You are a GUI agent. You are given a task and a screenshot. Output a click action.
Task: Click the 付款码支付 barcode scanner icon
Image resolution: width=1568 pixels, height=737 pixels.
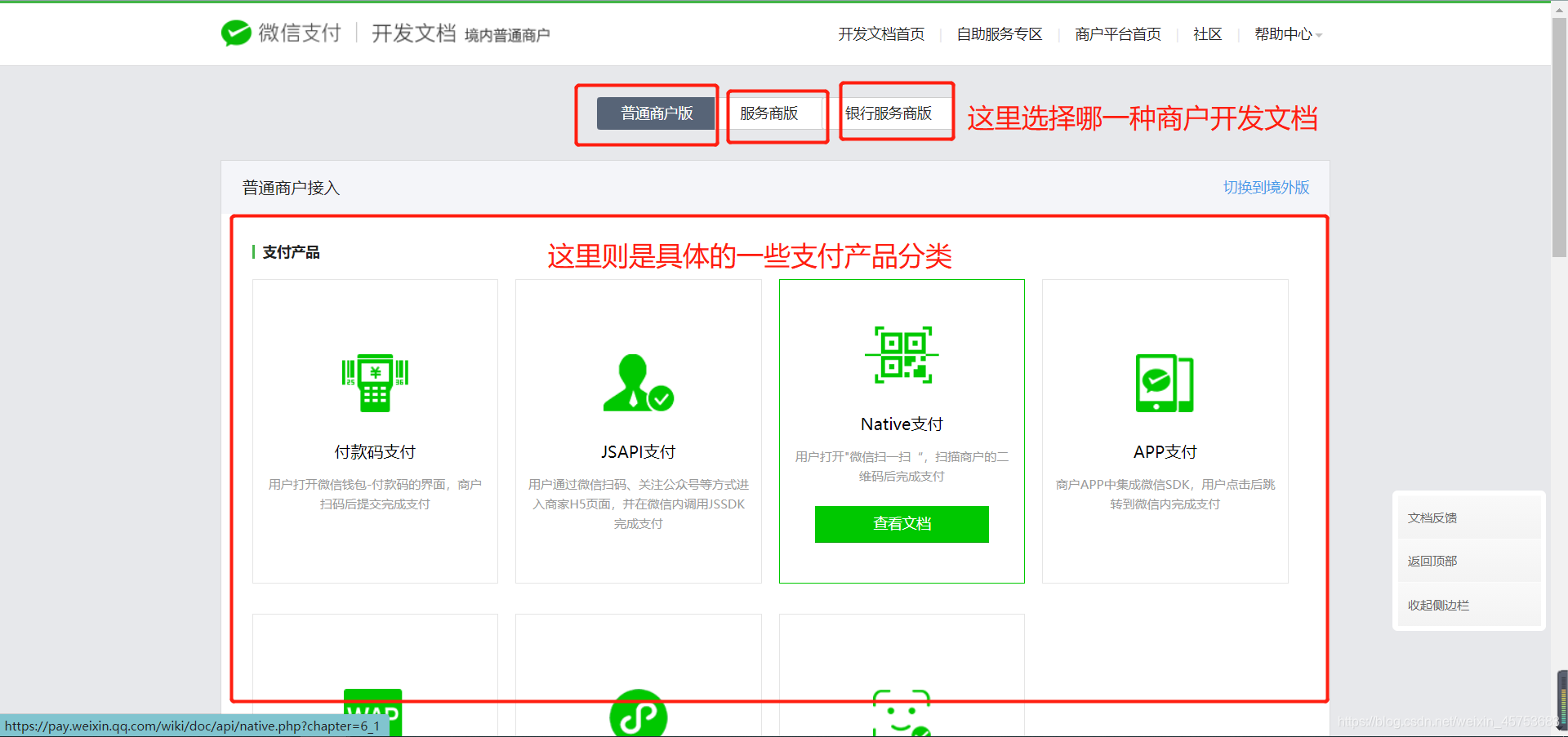375,383
